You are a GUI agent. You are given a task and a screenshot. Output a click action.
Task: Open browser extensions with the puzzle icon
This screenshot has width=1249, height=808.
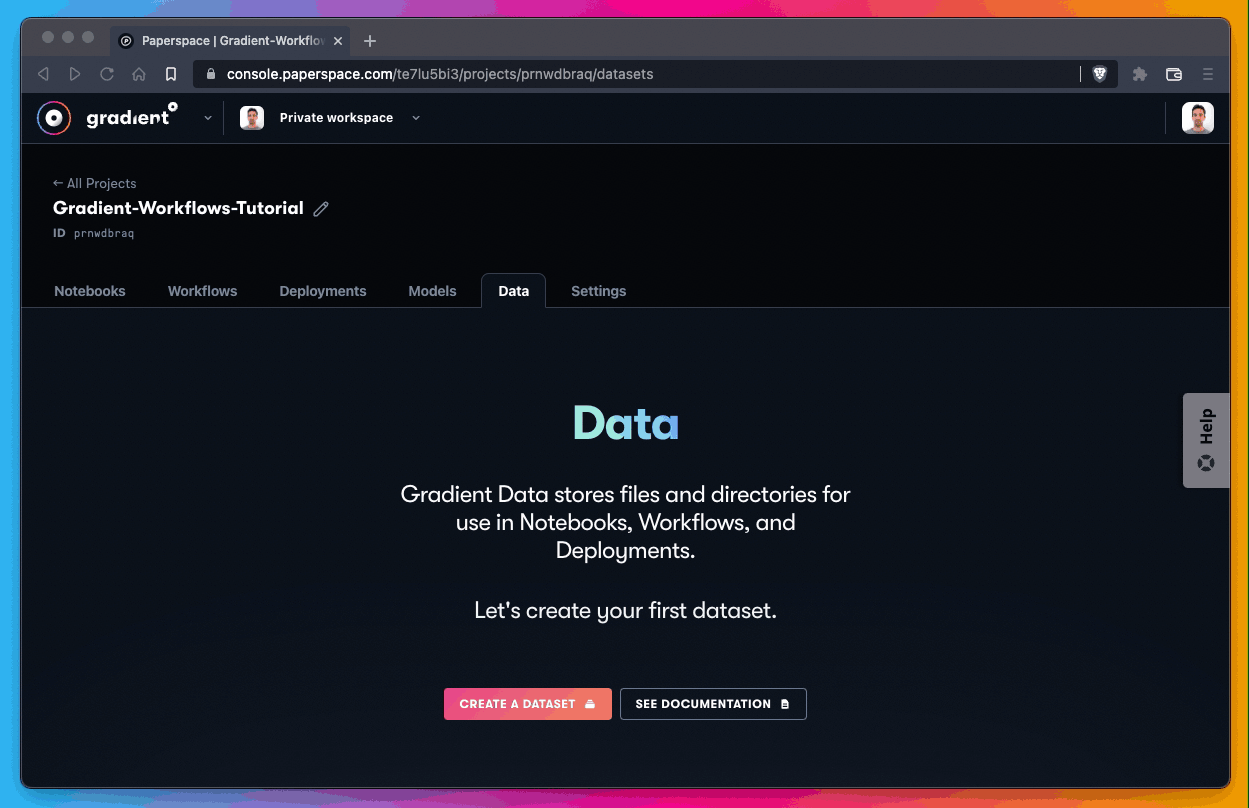point(1139,73)
